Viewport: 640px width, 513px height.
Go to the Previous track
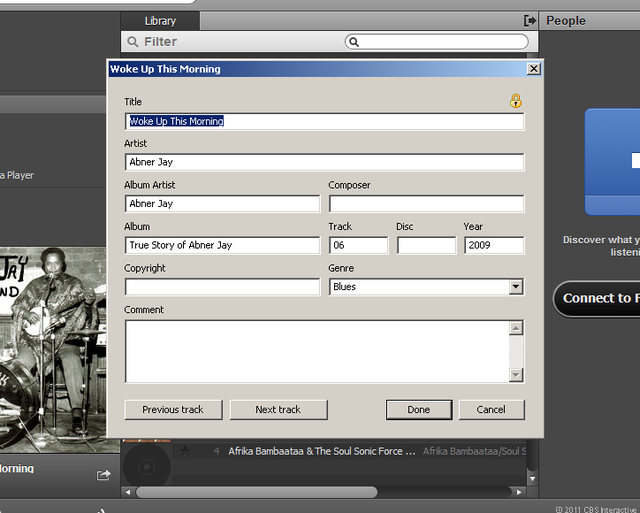(x=173, y=409)
